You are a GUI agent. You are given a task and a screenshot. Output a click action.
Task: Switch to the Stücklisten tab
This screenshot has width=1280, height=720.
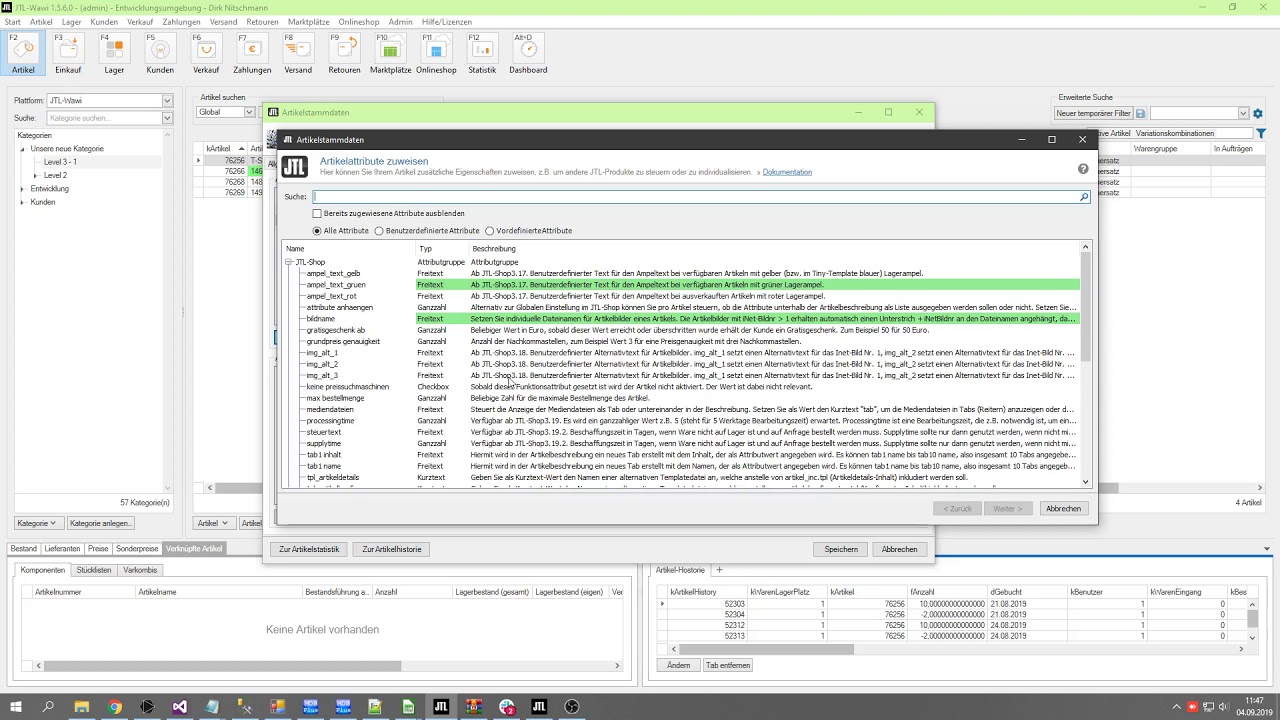pos(94,570)
